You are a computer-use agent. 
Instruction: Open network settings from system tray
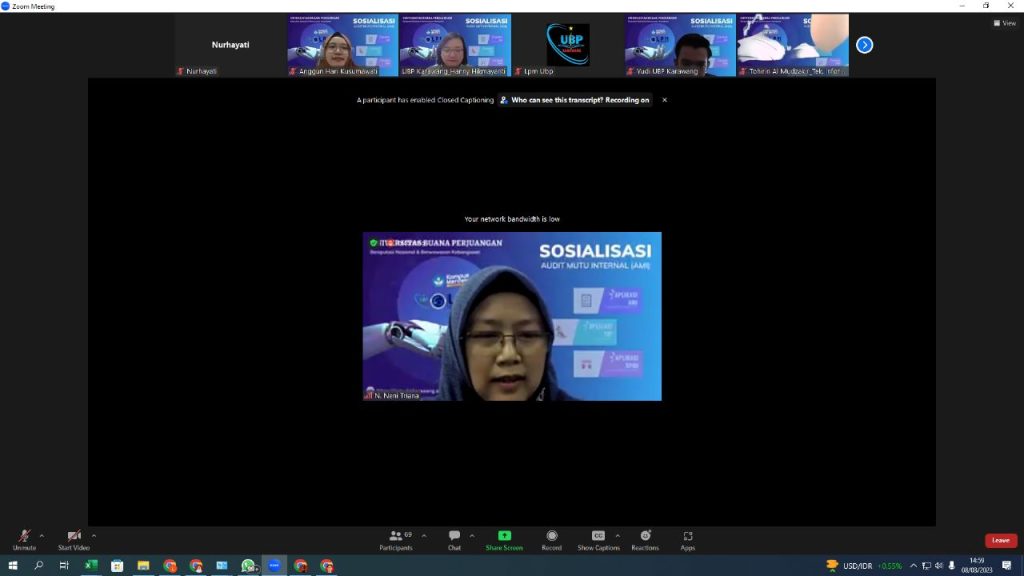tap(926, 566)
